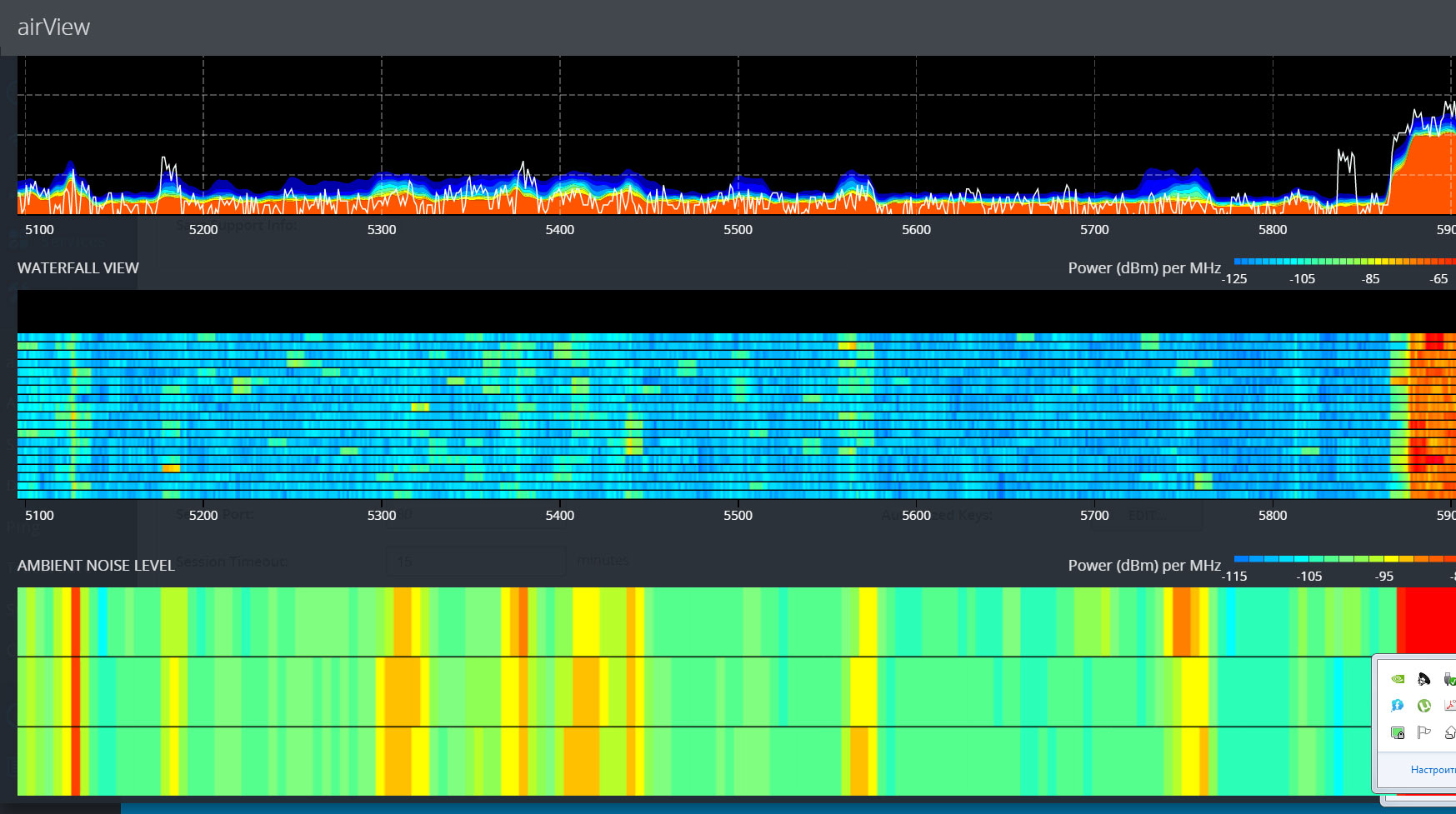1456x814 pixels.
Task: Click the waterfall power color legend bar
Action: point(1343,262)
